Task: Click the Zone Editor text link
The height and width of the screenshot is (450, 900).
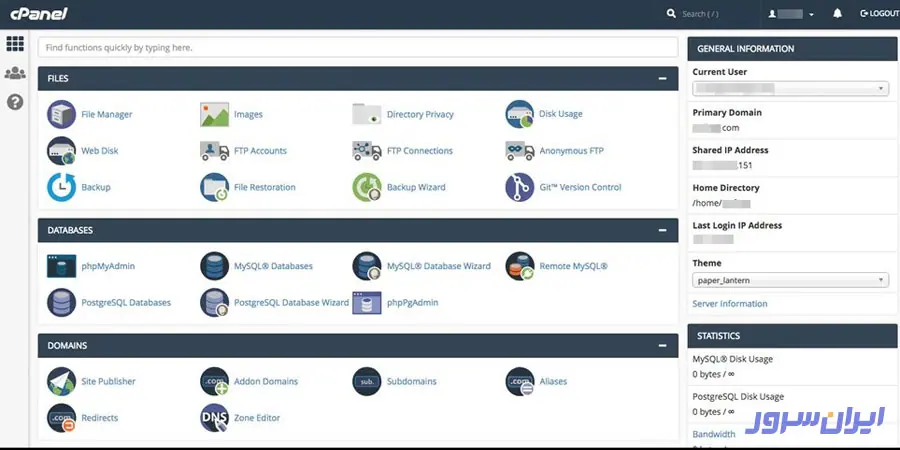Action: click(257, 418)
